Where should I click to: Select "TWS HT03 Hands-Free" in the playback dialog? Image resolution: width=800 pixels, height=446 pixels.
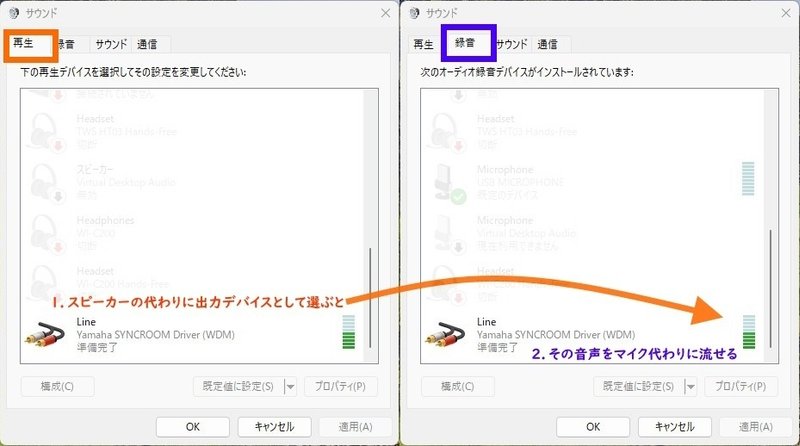pyautogui.click(x=127, y=132)
